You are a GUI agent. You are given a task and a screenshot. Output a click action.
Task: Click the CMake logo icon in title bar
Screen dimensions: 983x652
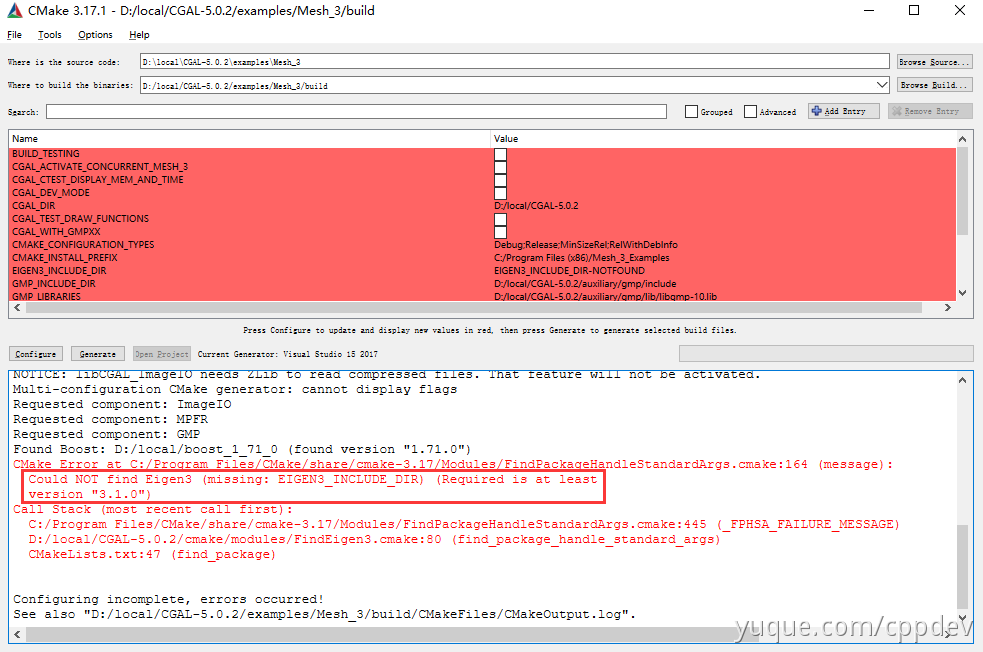[x=14, y=11]
